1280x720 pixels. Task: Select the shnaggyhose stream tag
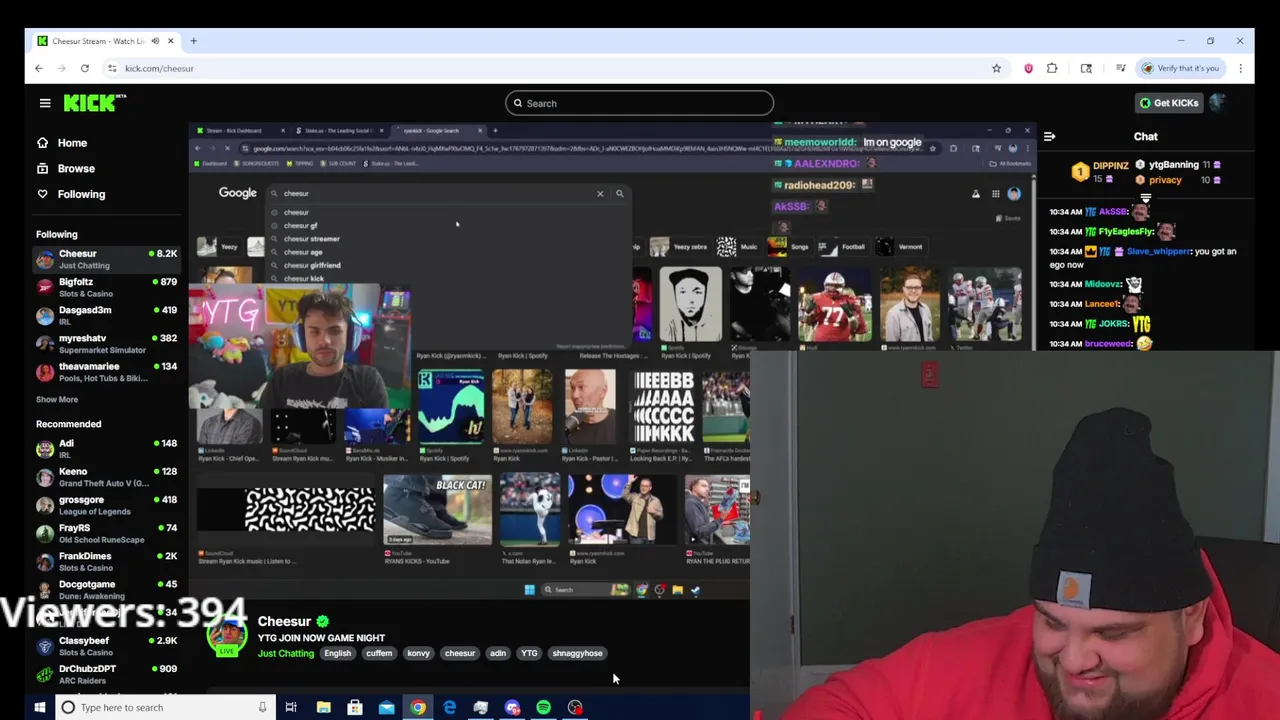(577, 653)
